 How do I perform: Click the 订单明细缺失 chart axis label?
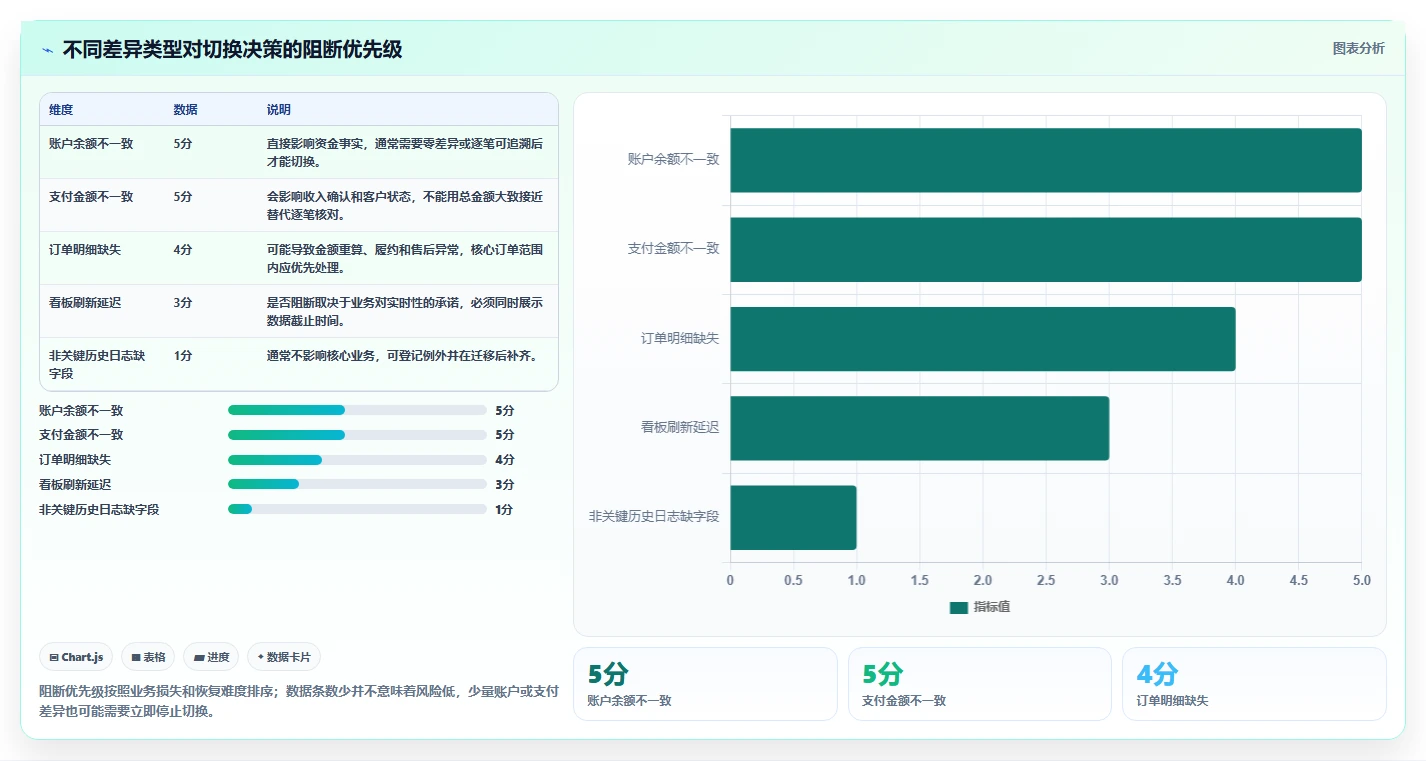point(680,338)
